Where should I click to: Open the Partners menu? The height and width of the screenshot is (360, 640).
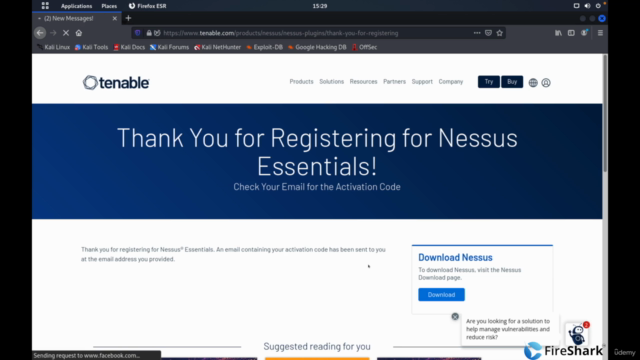(x=394, y=82)
